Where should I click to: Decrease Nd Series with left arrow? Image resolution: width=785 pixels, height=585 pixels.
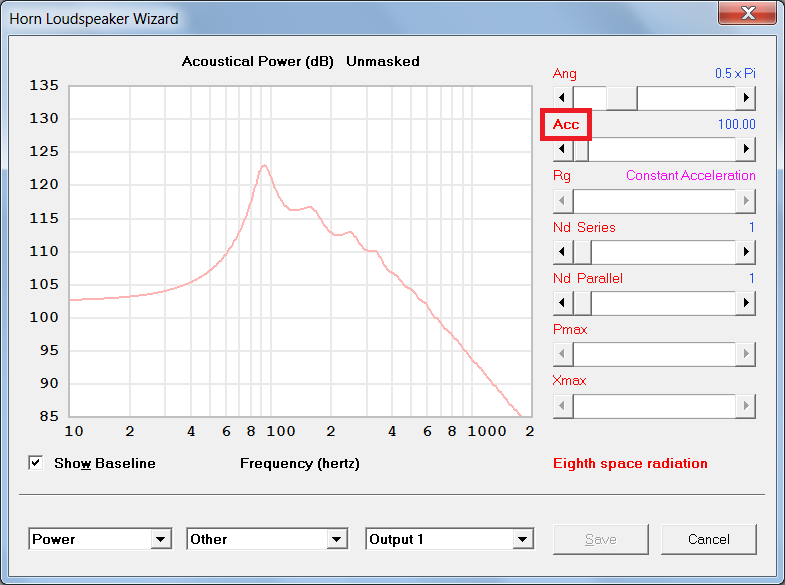pyautogui.click(x=563, y=252)
